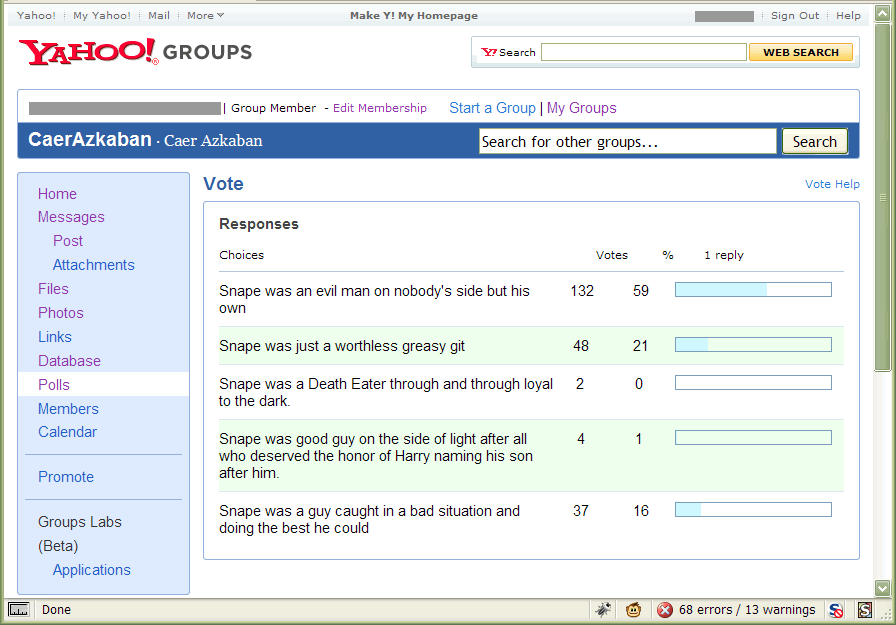Open Applications in sidebar
The image size is (896, 625).
click(91, 570)
